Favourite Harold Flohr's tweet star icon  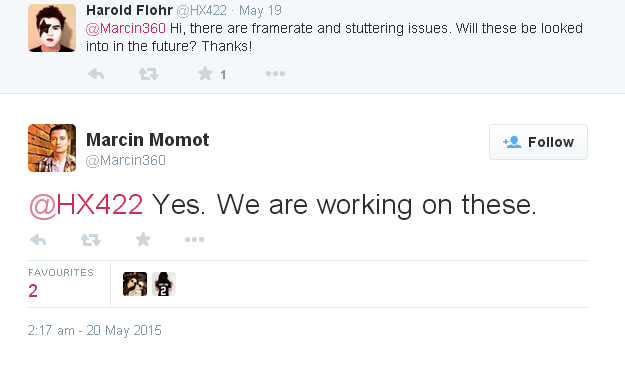[x=205, y=73]
